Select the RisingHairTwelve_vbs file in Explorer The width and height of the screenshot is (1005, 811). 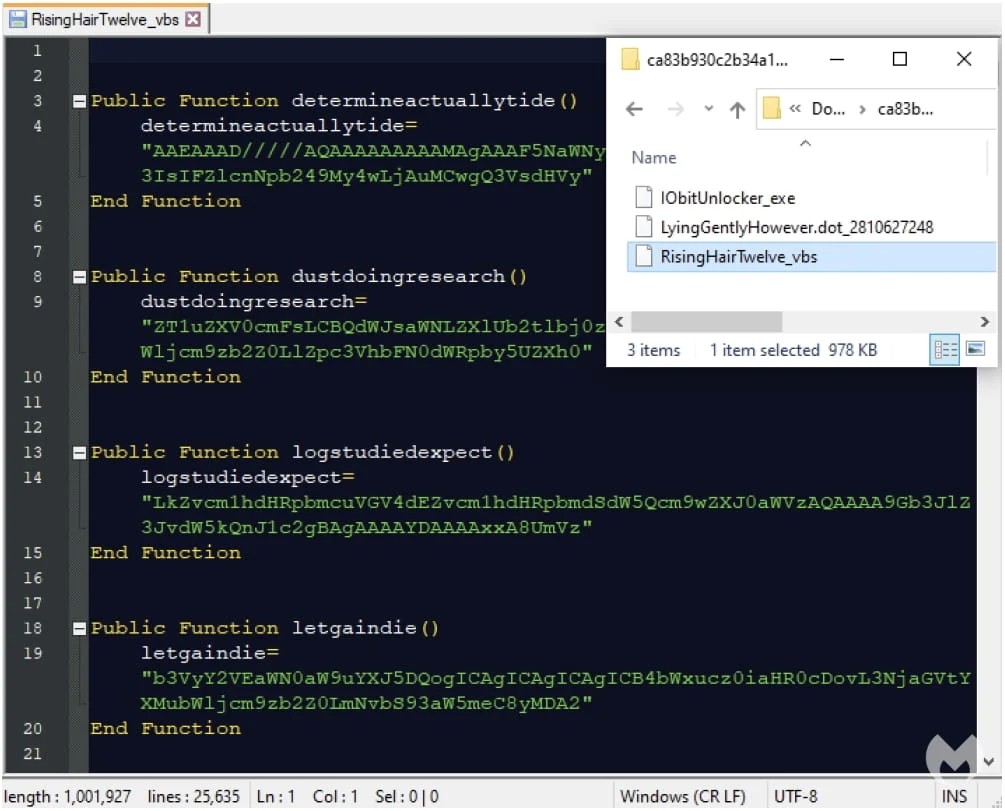pos(738,257)
